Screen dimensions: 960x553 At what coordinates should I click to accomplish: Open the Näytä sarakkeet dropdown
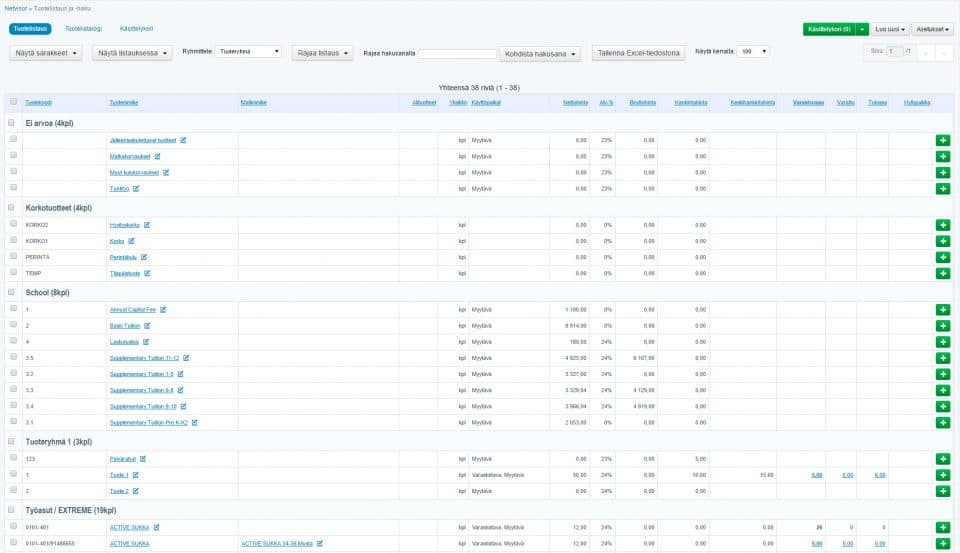47,53
